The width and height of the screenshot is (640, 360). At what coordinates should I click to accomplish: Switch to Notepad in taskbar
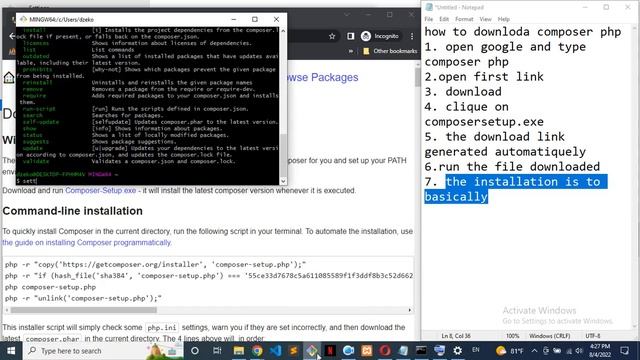[x=403, y=351]
